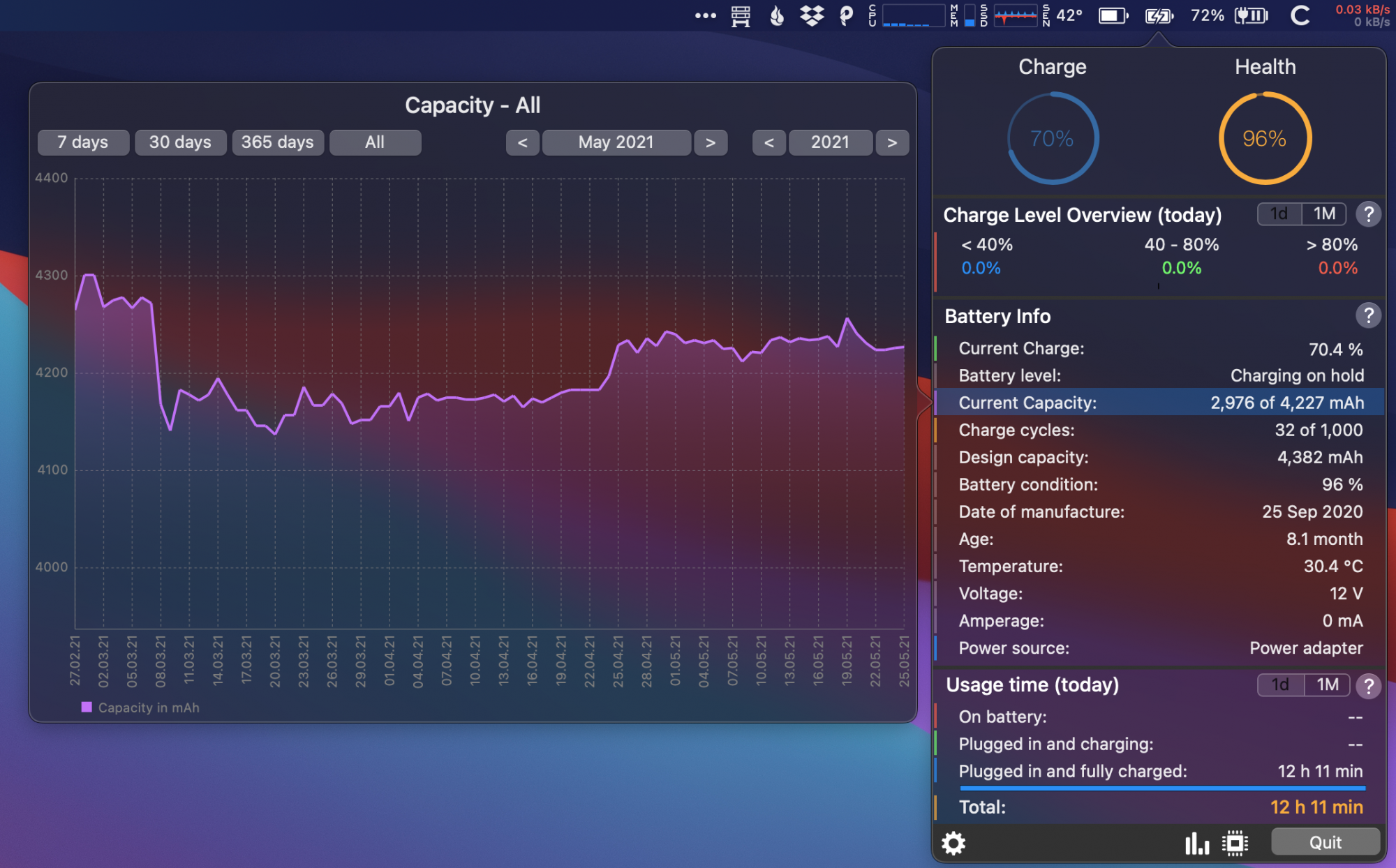Image resolution: width=1396 pixels, height=868 pixels.
Task: Click the May 2021 month button
Action: click(616, 142)
